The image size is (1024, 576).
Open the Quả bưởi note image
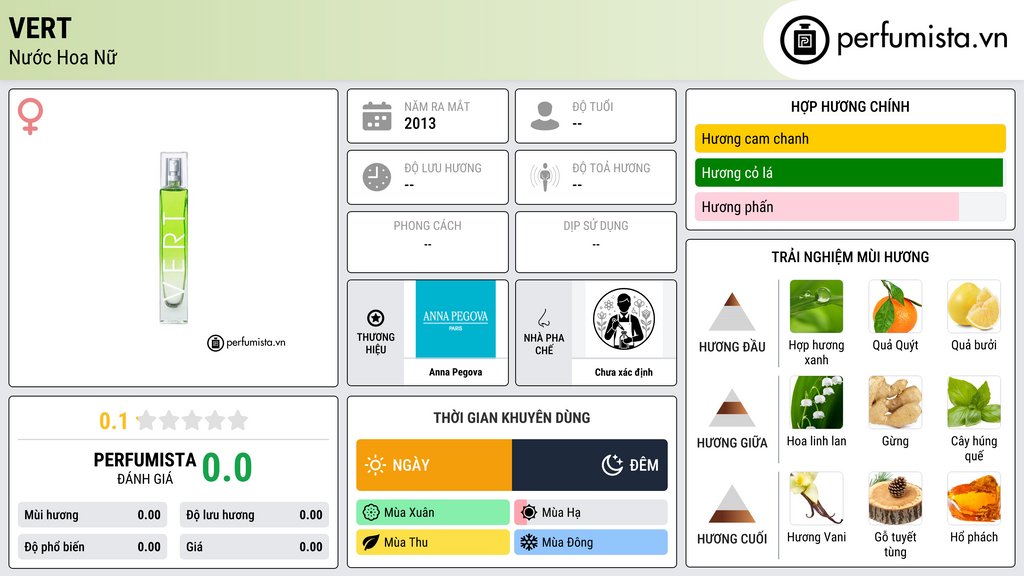(974, 306)
